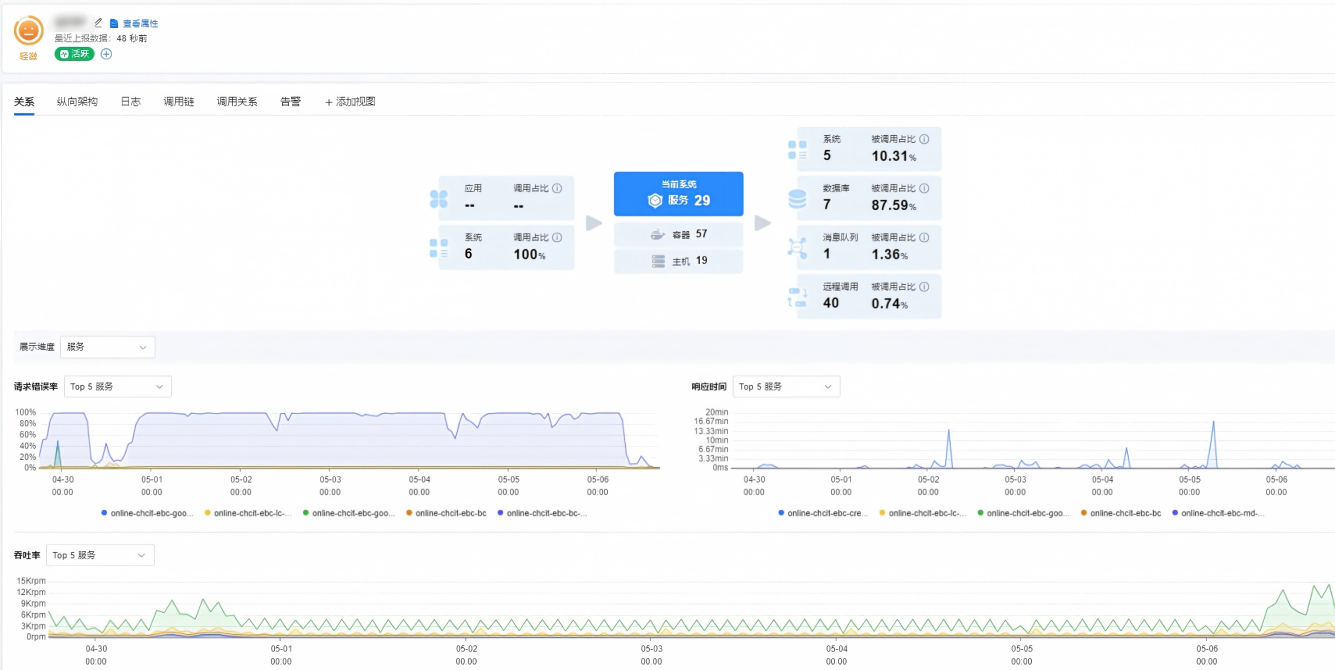Screen dimensions: 1335x670
Task: Click the 容器 docker whale icon
Action: 658,235
